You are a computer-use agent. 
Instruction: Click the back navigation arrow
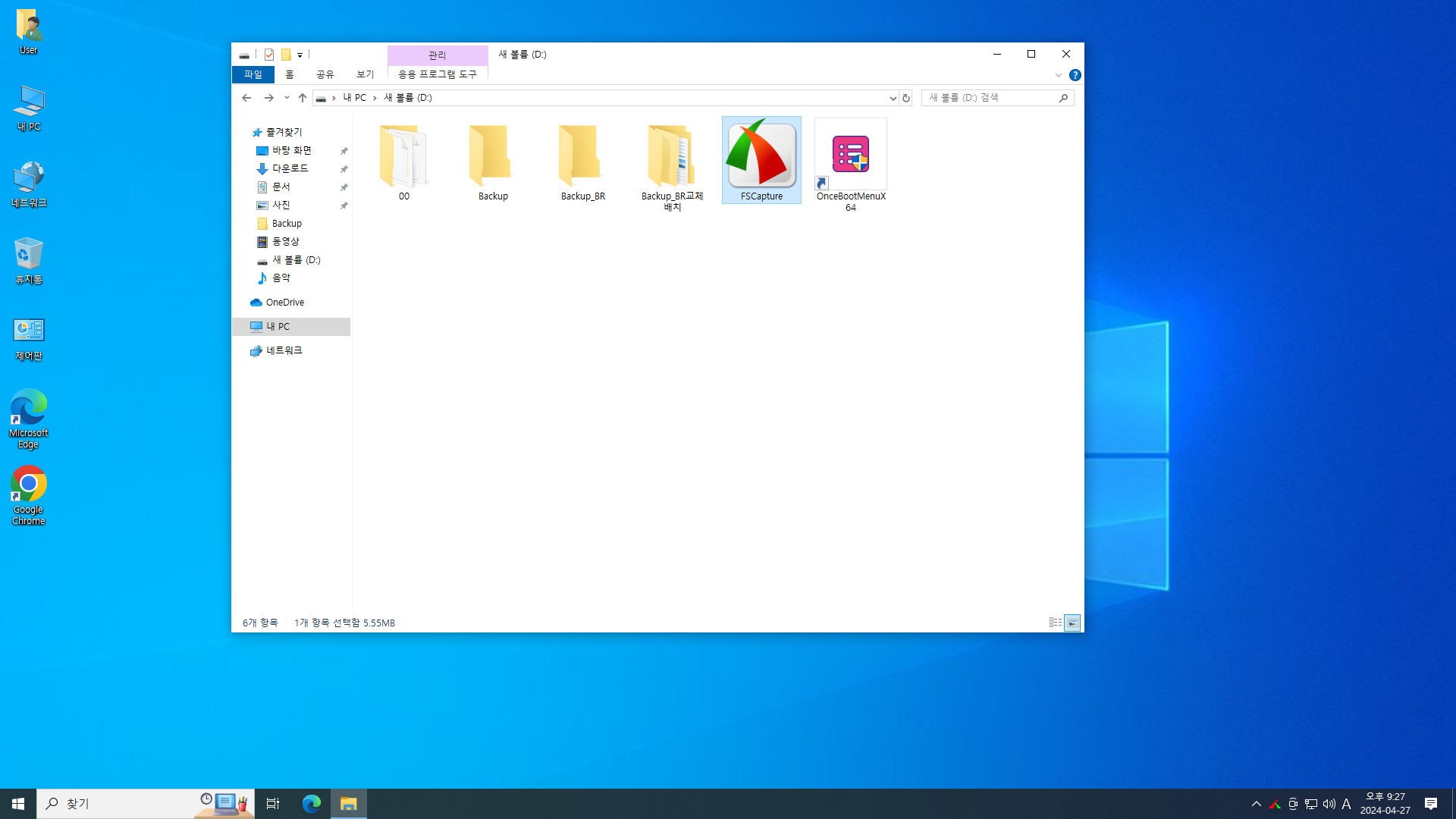click(x=246, y=98)
